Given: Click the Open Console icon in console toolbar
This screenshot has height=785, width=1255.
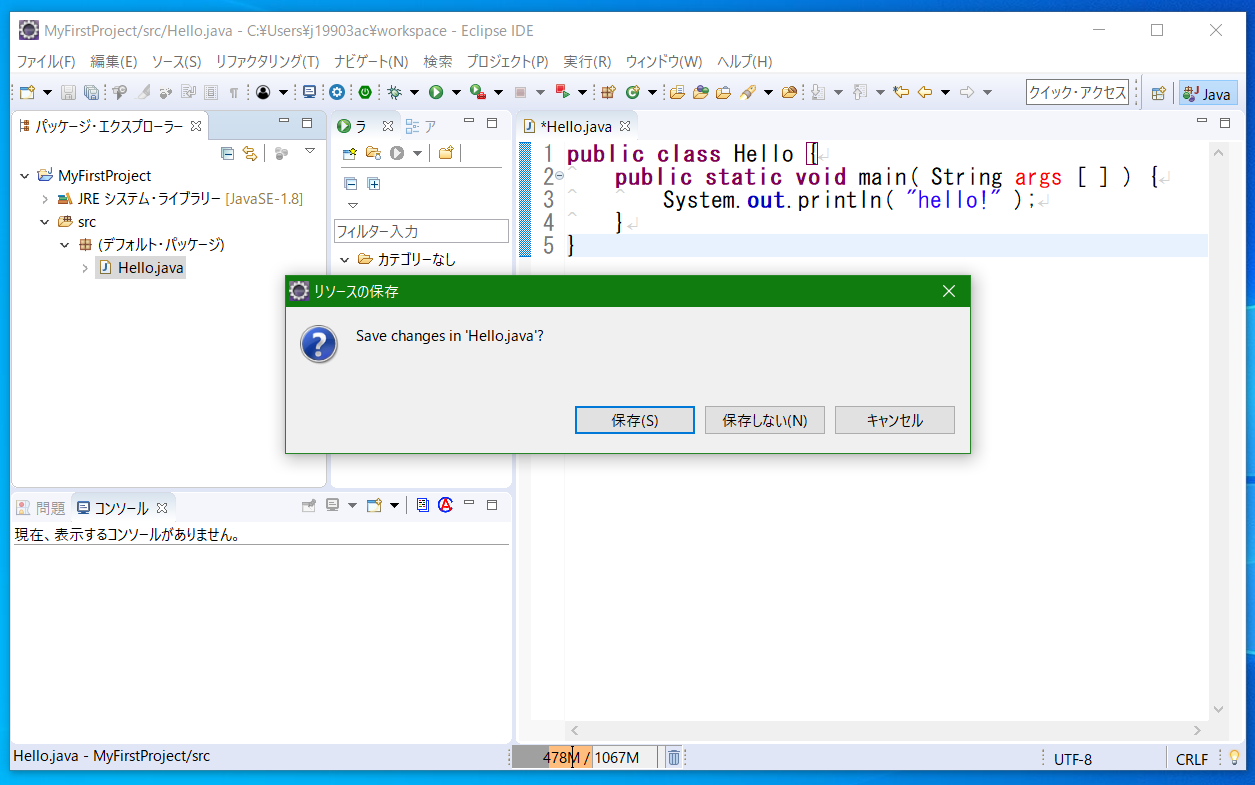Looking at the screenshot, I should tap(375, 505).
